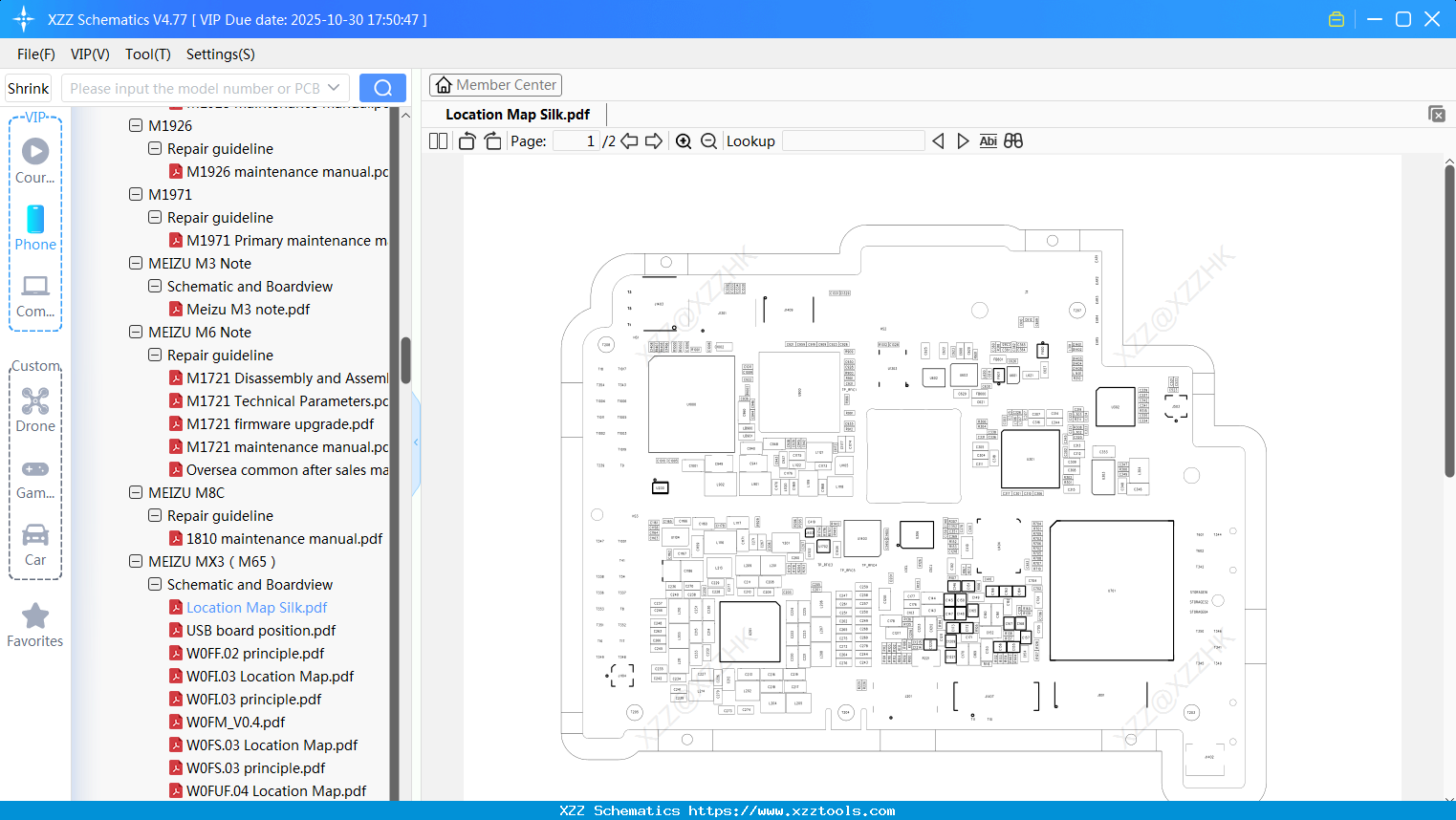Zoom in on the PDF page
Image resolution: width=1456 pixels, height=820 pixels.
tap(684, 140)
